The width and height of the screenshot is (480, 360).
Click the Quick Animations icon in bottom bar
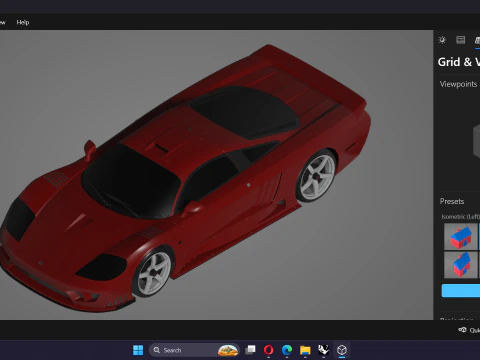[x=462, y=330]
